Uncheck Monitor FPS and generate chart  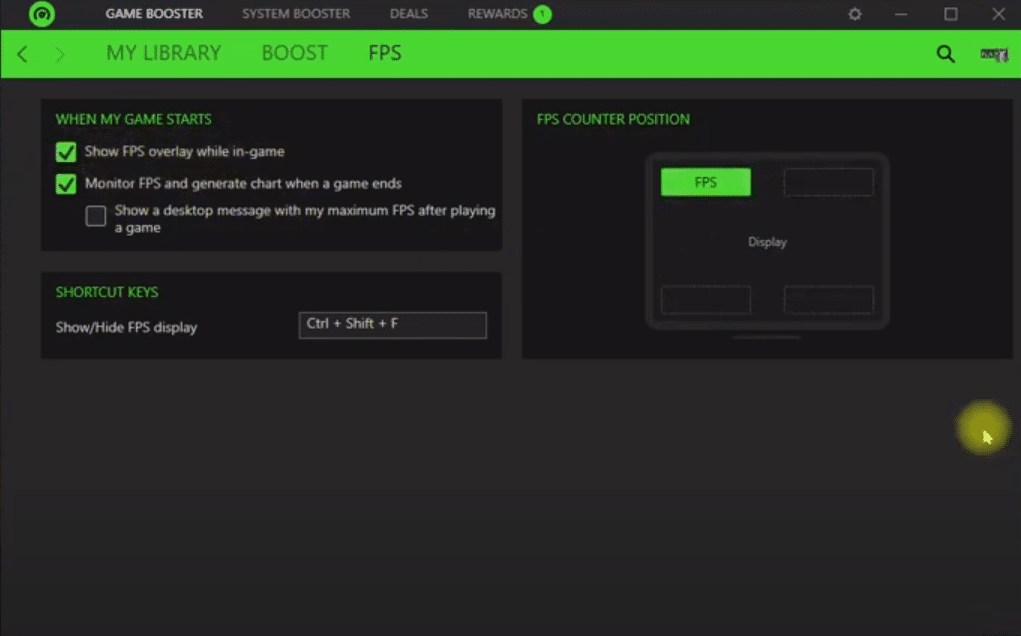click(x=66, y=184)
